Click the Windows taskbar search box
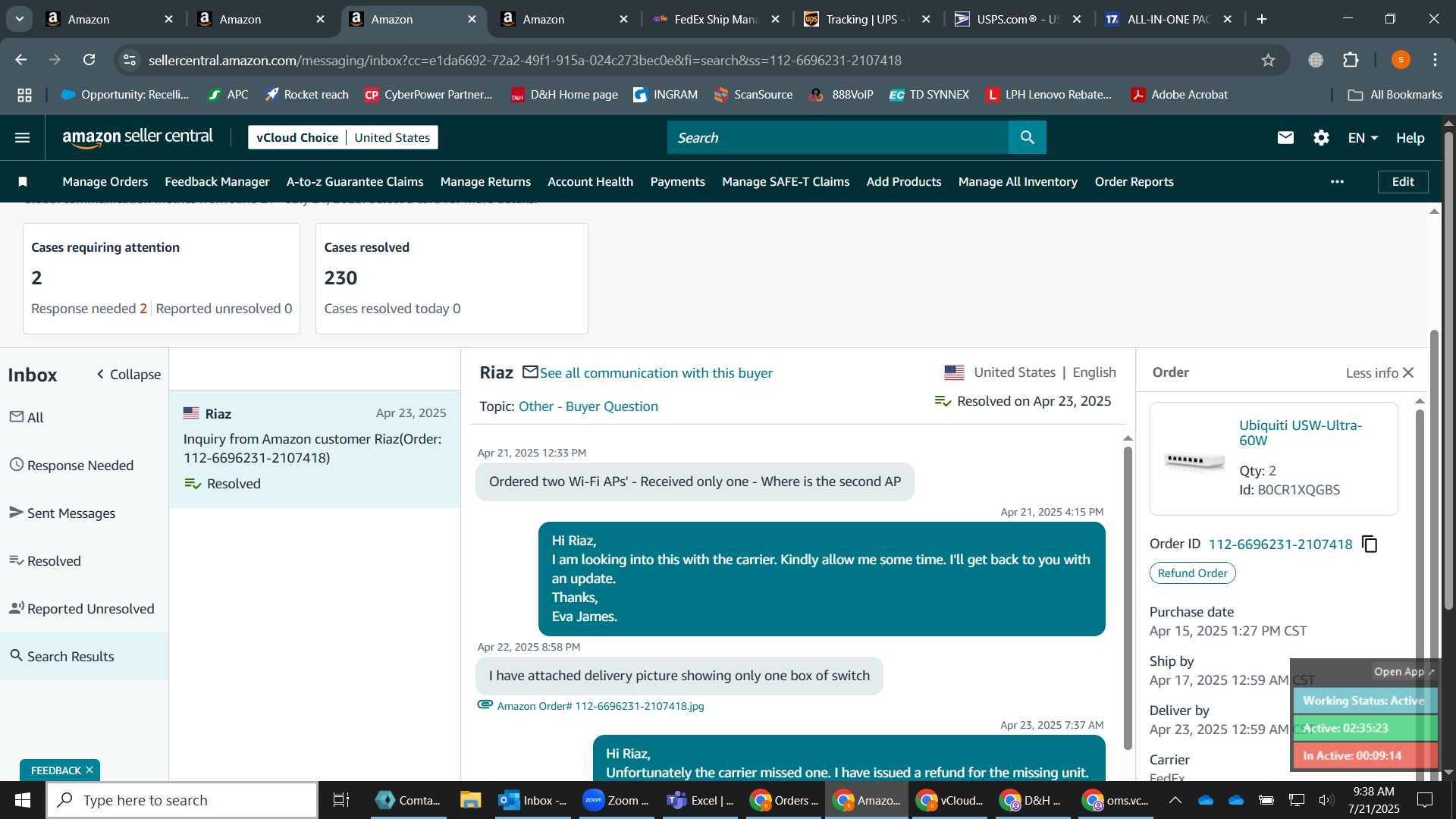The height and width of the screenshot is (819, 1456). point(182,800)
